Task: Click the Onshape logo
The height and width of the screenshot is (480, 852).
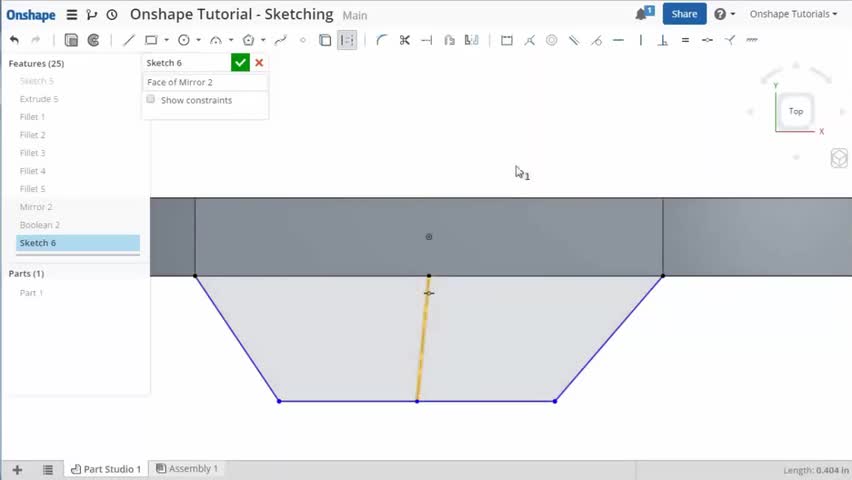Action: pos(31,15)
